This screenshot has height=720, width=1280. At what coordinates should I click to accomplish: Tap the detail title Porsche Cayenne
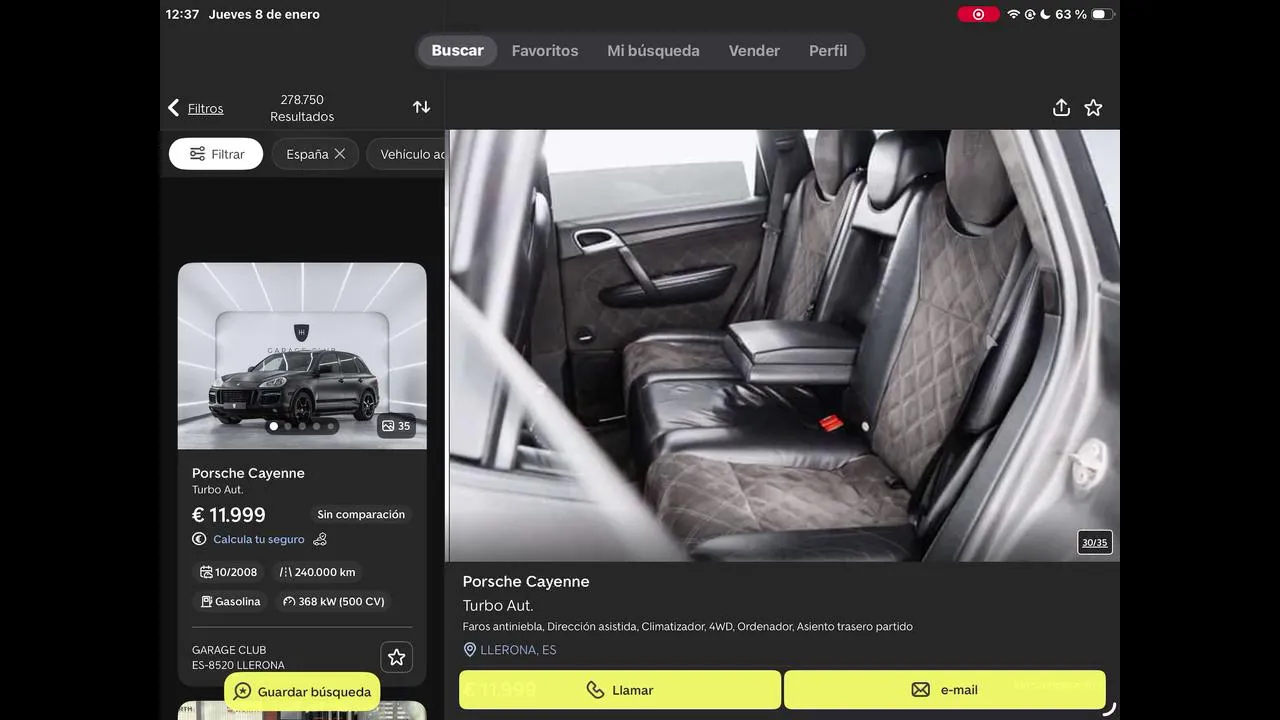tap(526, 582)
